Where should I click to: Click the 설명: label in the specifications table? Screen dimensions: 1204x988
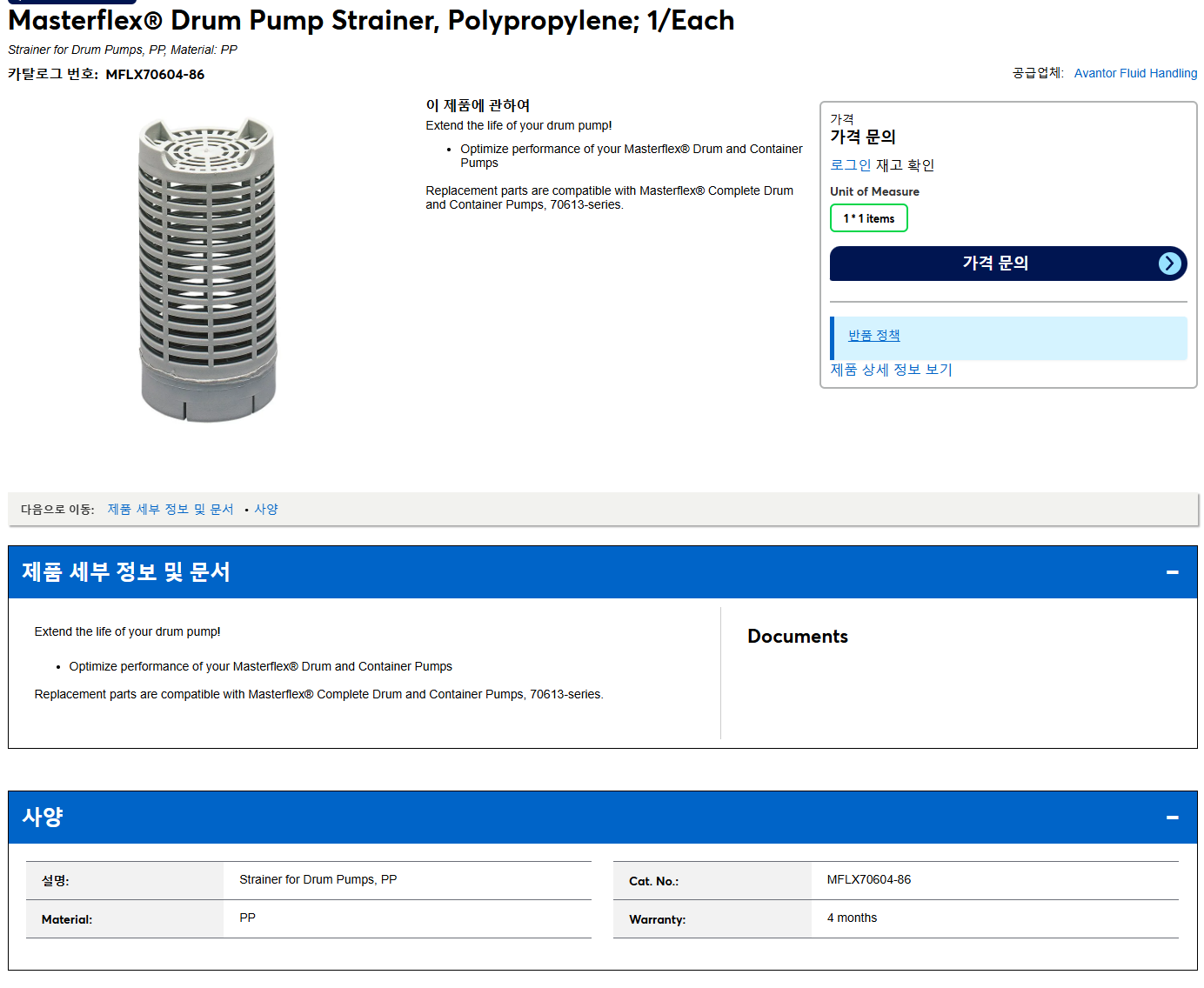(56, 881)
